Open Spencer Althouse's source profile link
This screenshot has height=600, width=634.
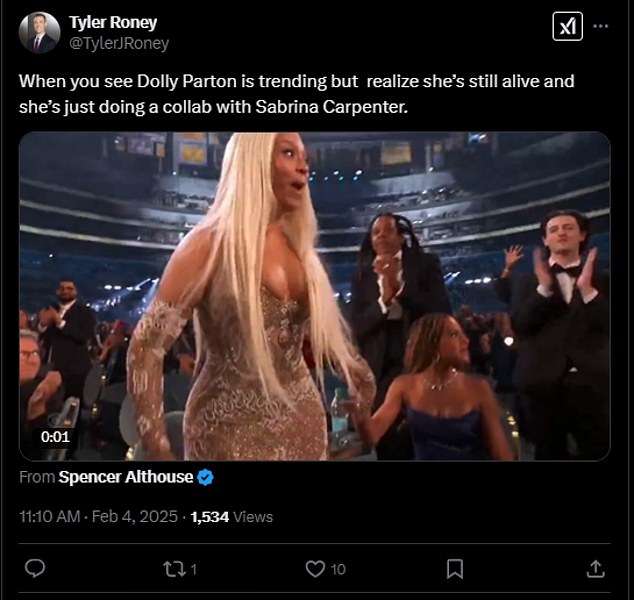pyautogui.click(x=126, y=477)
